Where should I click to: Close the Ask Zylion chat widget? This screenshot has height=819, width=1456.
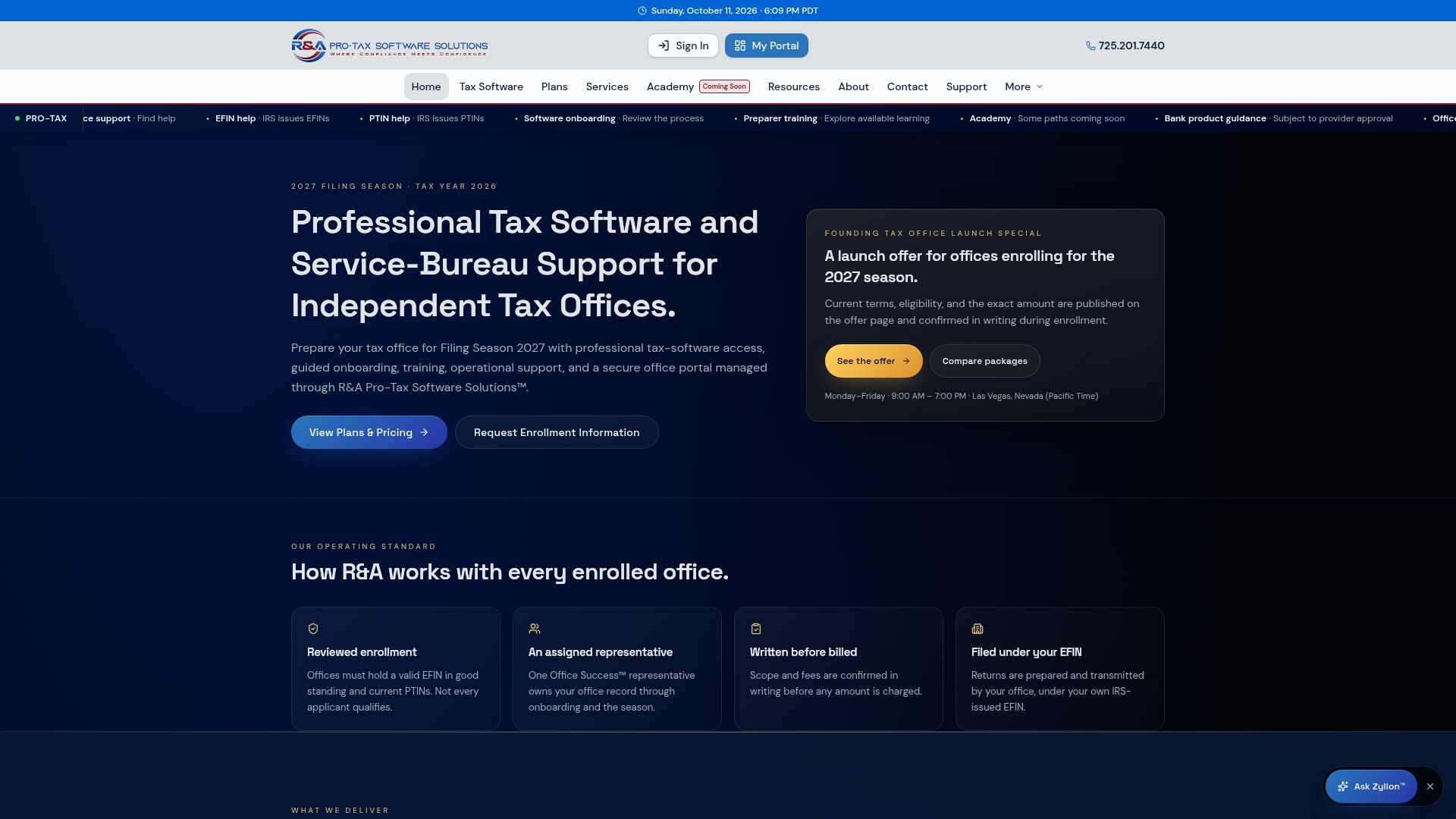[1430, 786]
